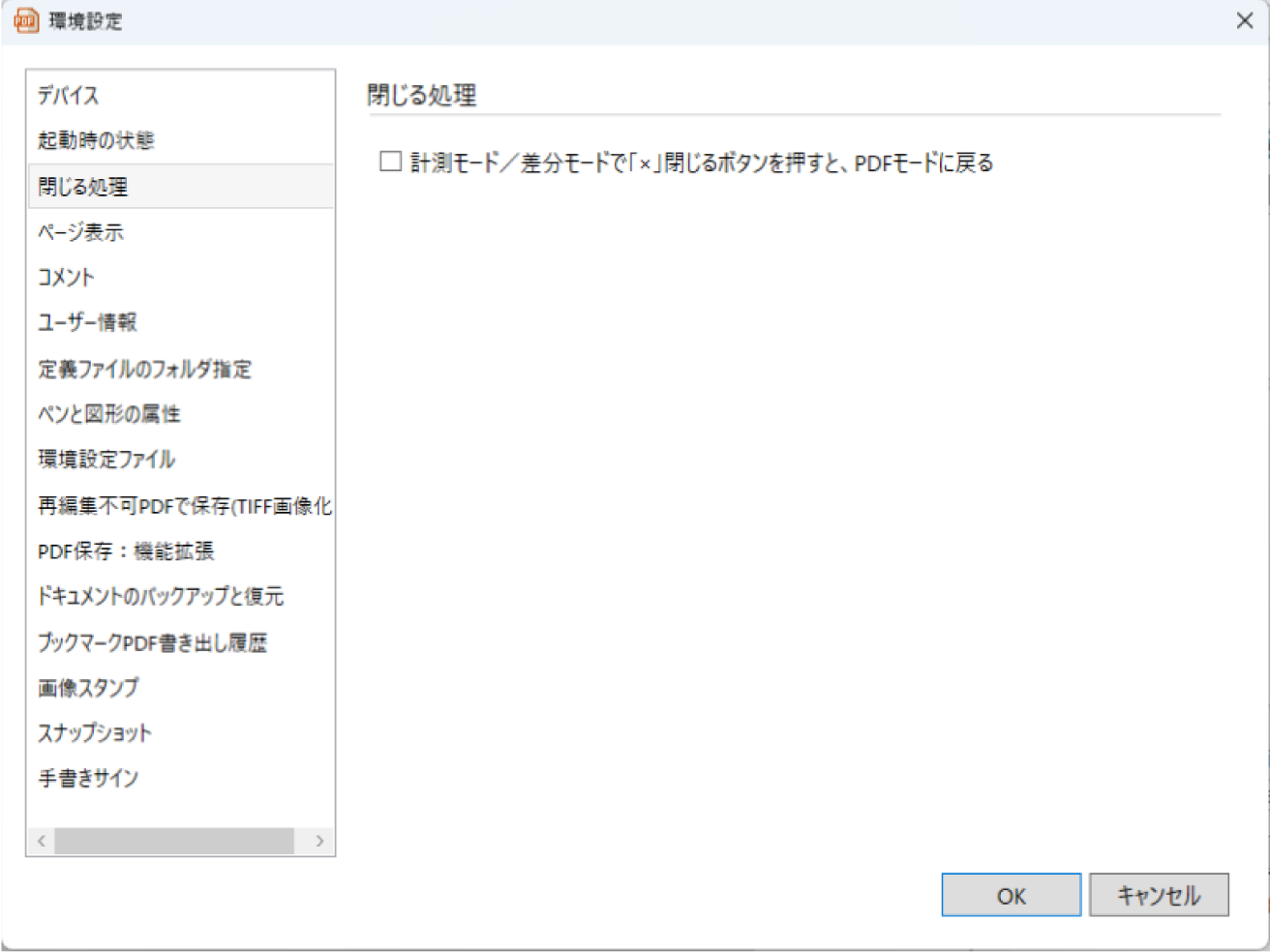Go to コメント settings
This screenshot has height=952, width=1270.
pos(67,278)
